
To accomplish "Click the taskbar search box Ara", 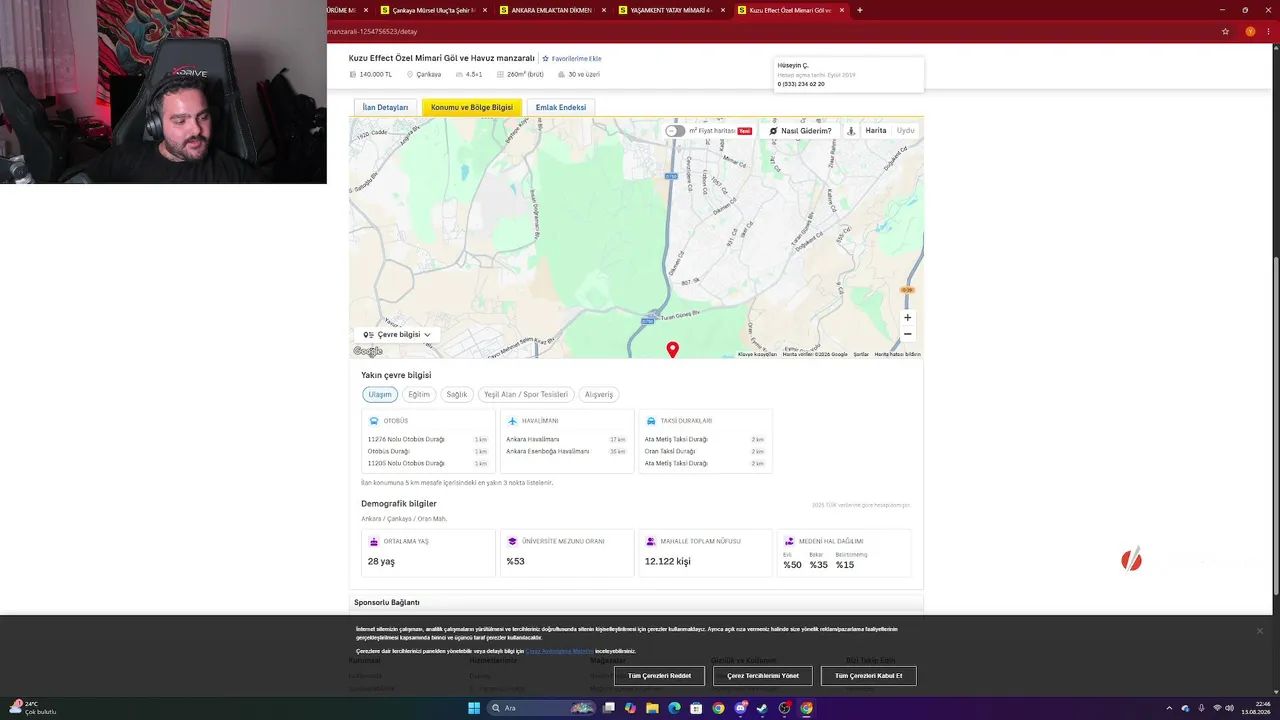I will (x=541, y=708).
